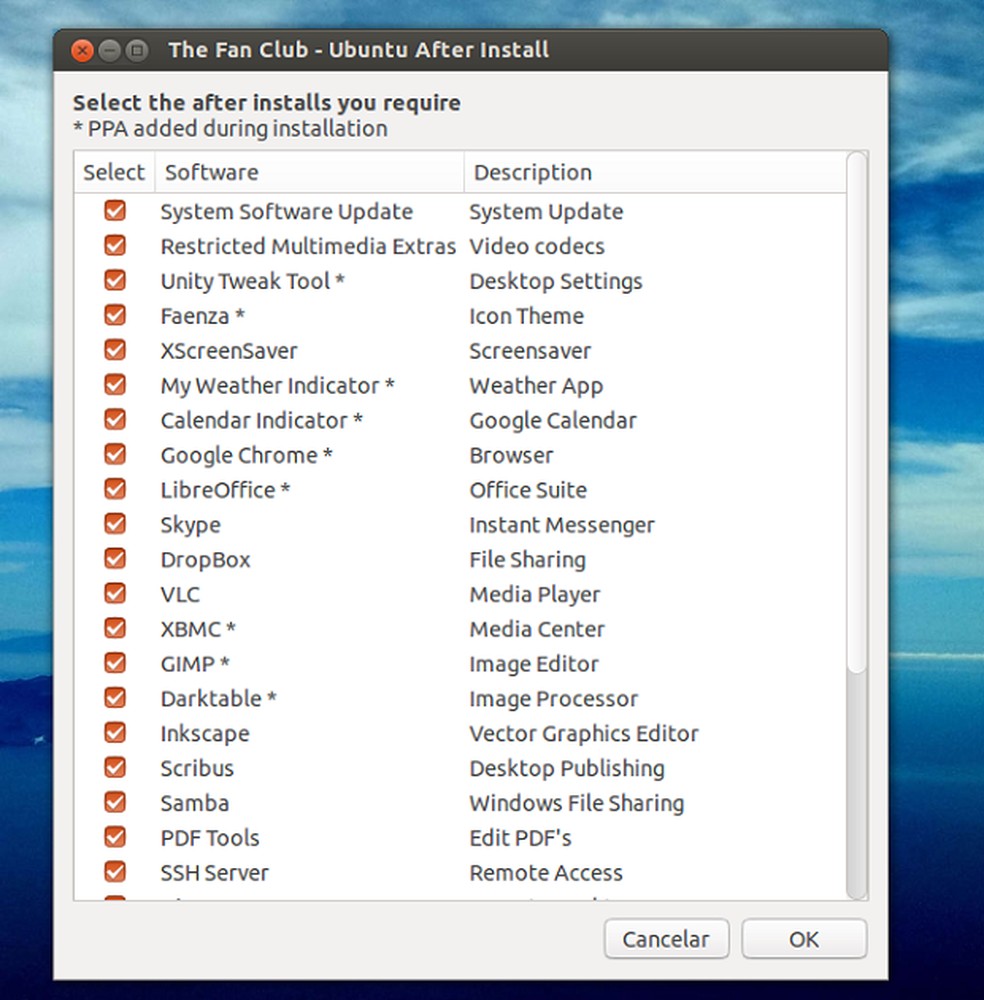Uncheck the System Software Update checkbox

[115, 210]
